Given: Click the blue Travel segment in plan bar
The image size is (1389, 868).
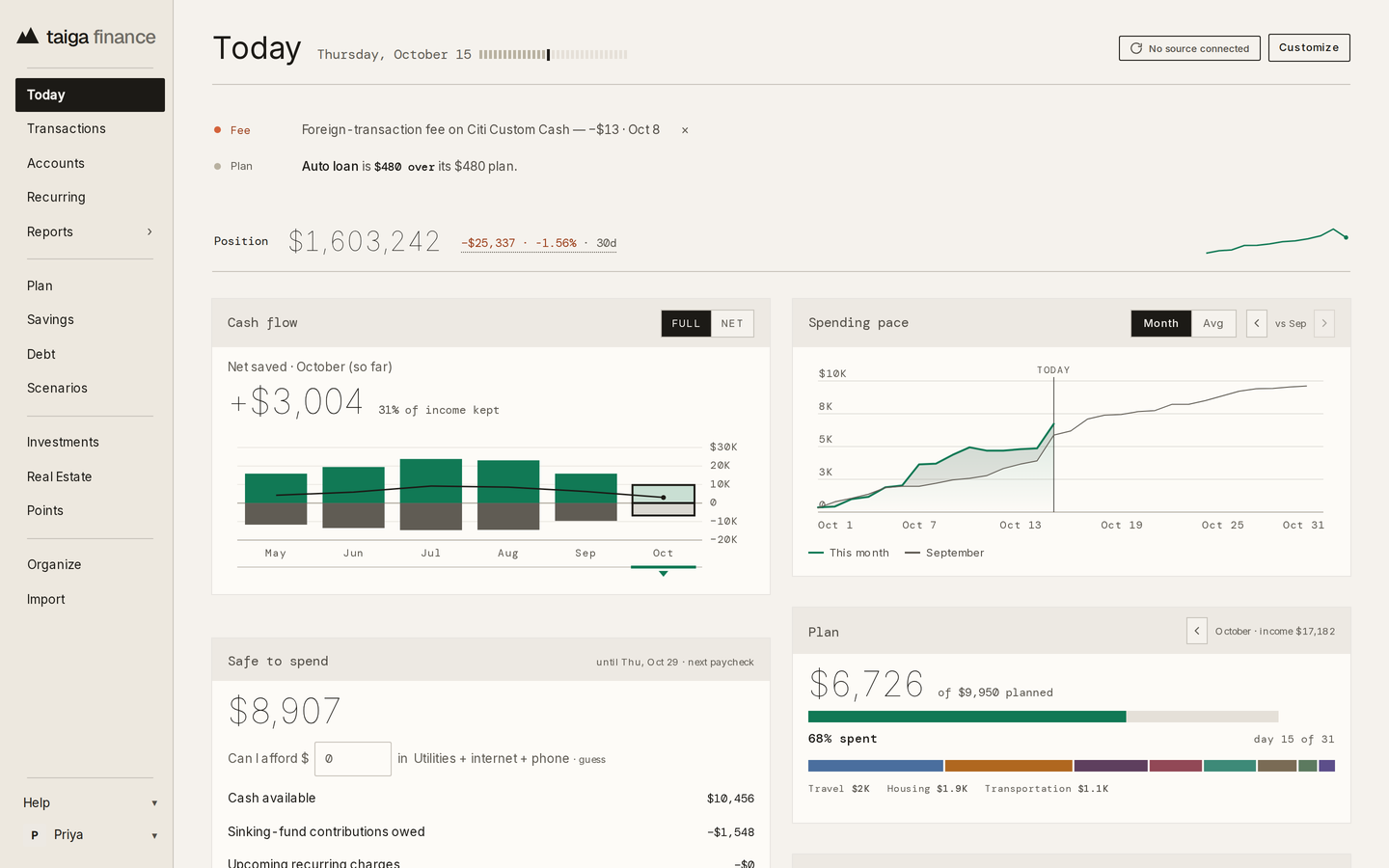Looking at the screenshot, I should [875, 766].
